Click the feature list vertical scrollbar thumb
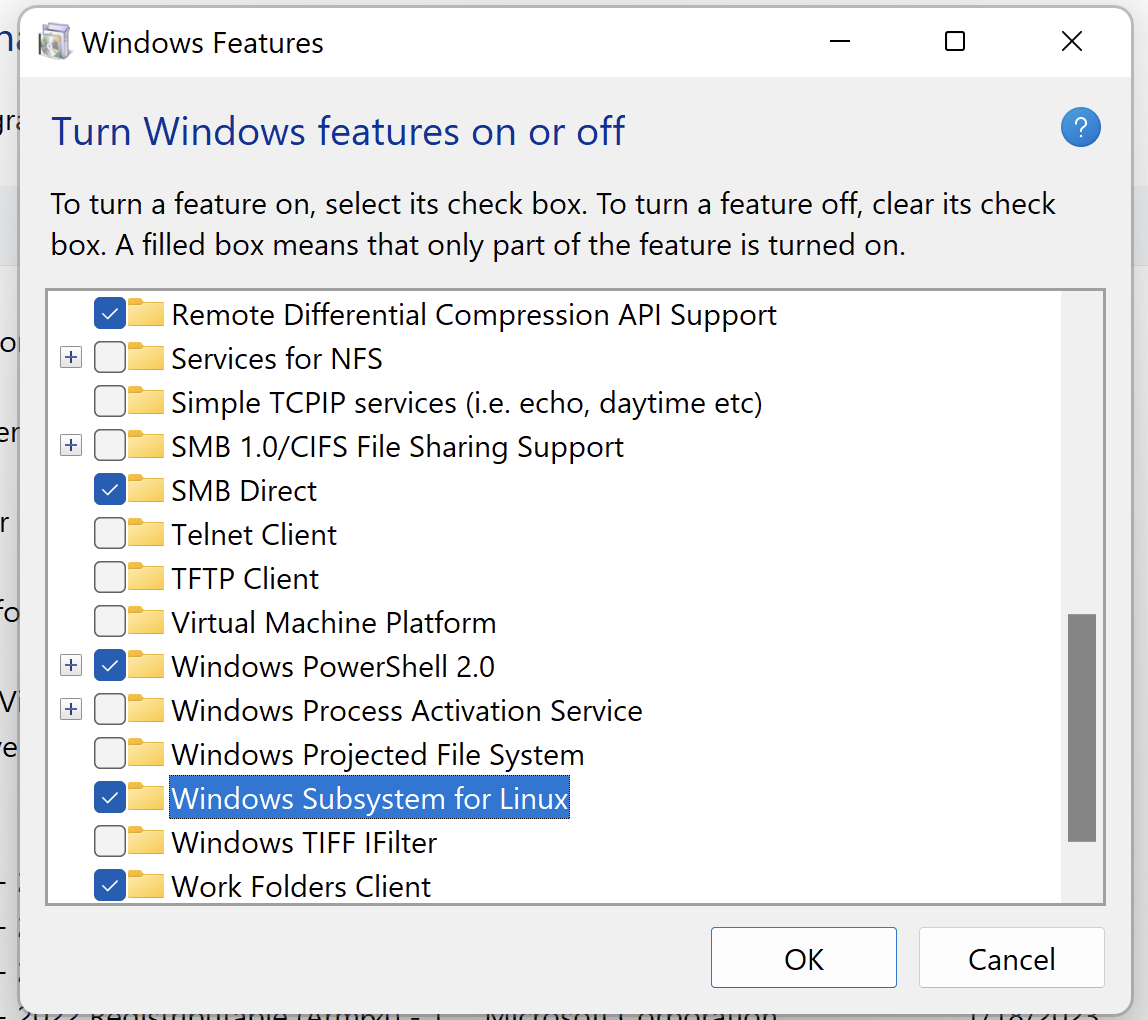 point(1081,727)
